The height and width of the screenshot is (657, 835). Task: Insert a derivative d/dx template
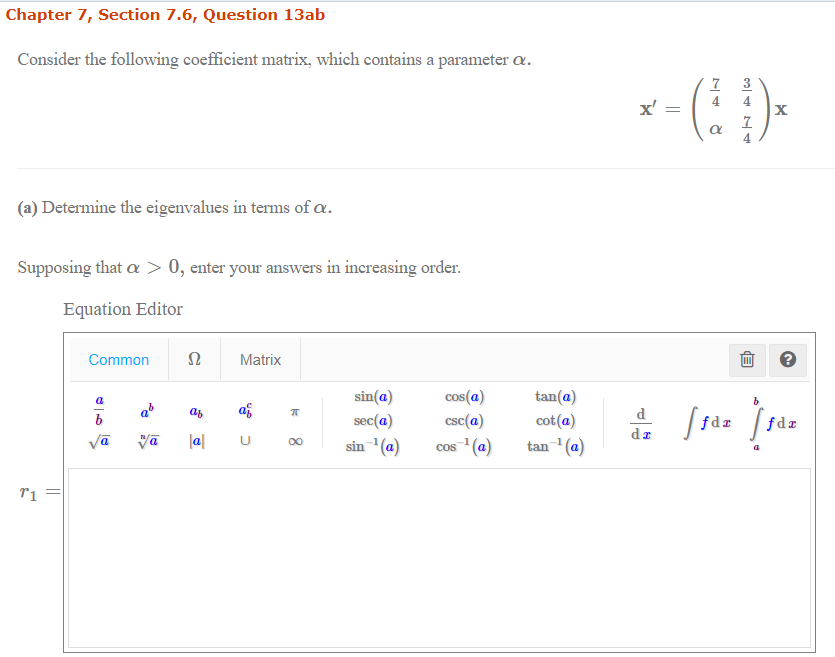tap(641, 420)
